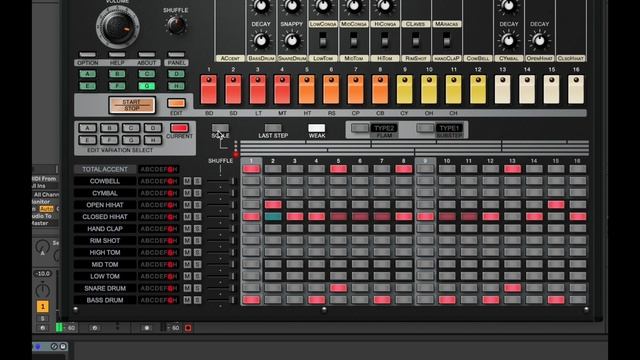Image resolution: width=640 pixels, height=360 pixels.
Task: Choose Edit Variation Select D
Action: click(x=153, y=128)
